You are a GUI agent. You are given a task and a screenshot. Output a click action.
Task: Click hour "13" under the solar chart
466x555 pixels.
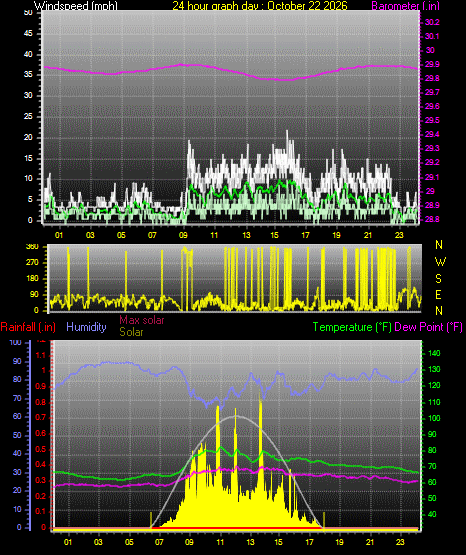coord(251,542)
